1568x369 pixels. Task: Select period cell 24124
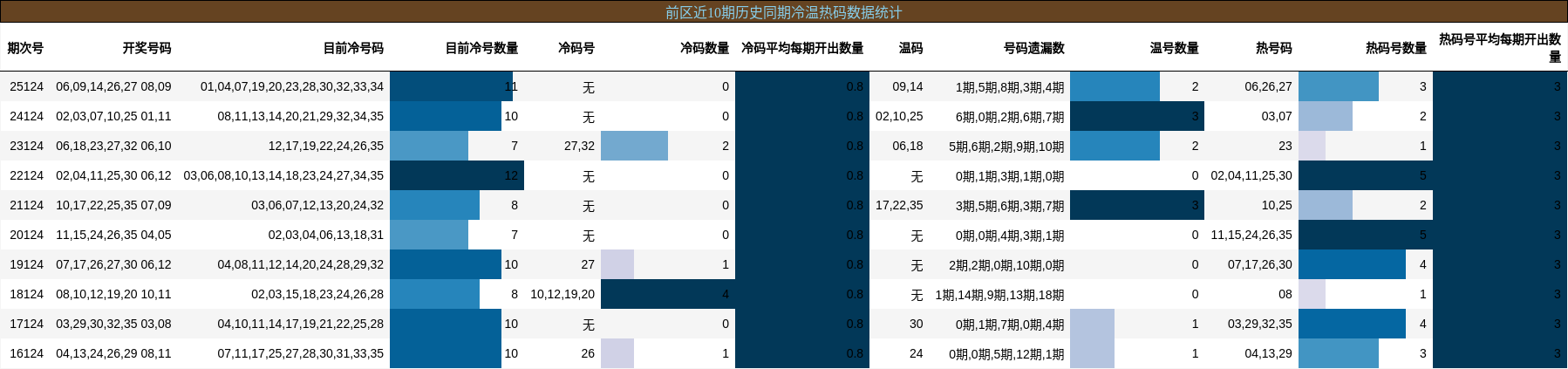(26, 116)
